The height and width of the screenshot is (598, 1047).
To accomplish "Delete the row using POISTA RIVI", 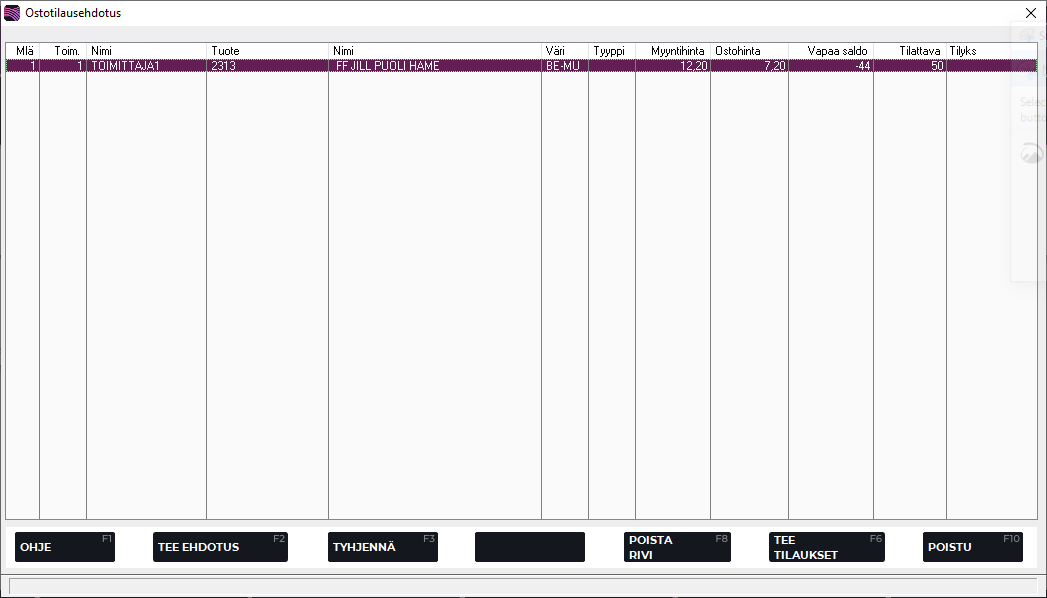I will pos(675,547).
